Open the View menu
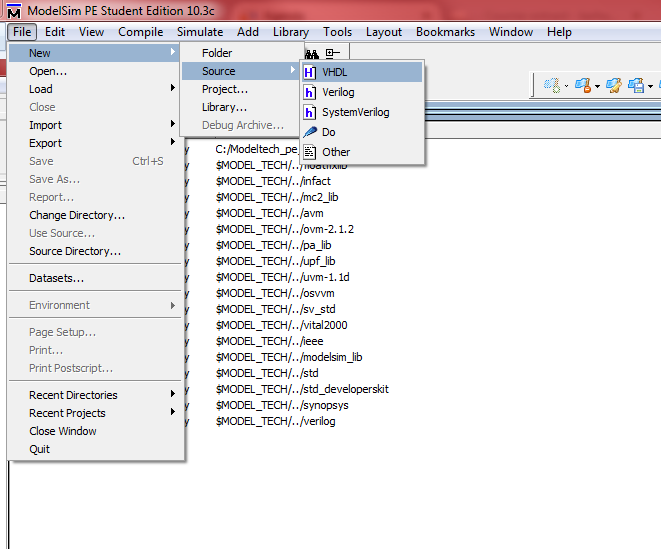Image resolution: width=661 pixels, height=549 pixels. coord(91,32)
